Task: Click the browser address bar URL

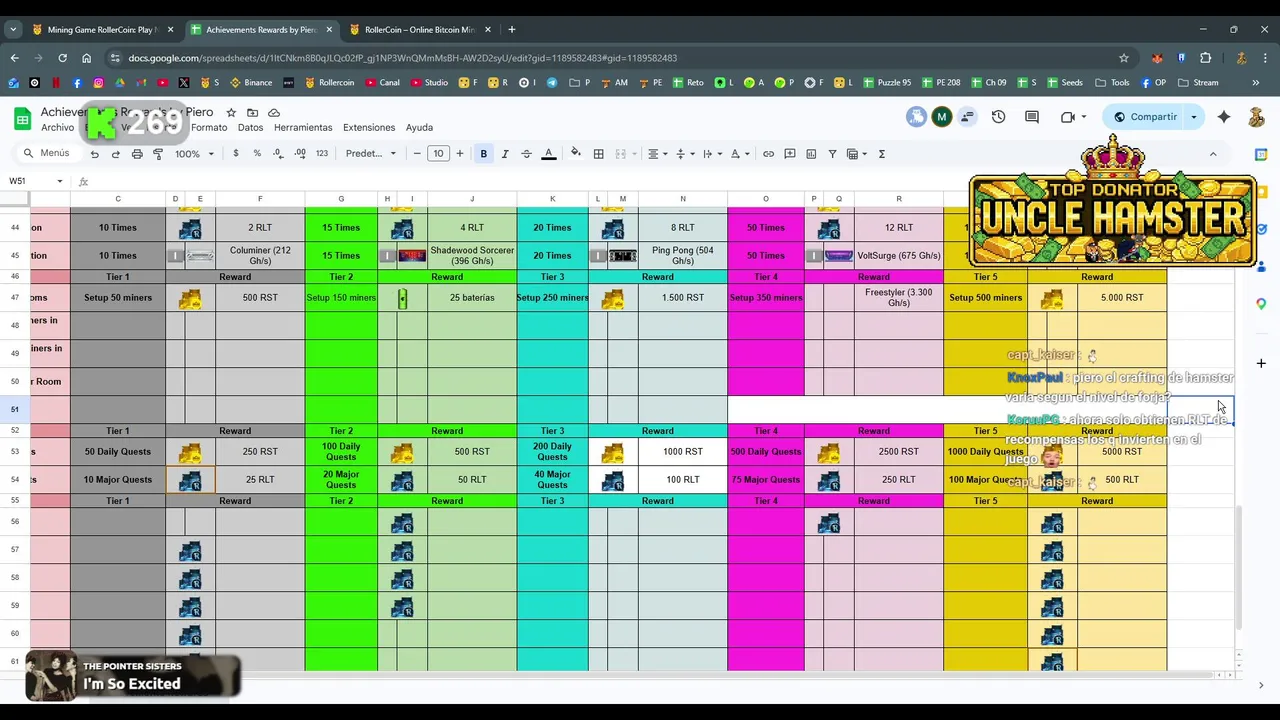Action: tap(403, 58)
